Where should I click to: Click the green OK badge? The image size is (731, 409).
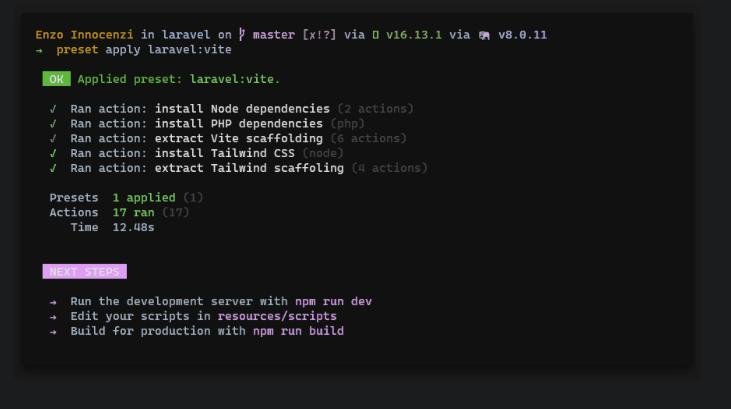pyautogui.click(x=56, y=79)
